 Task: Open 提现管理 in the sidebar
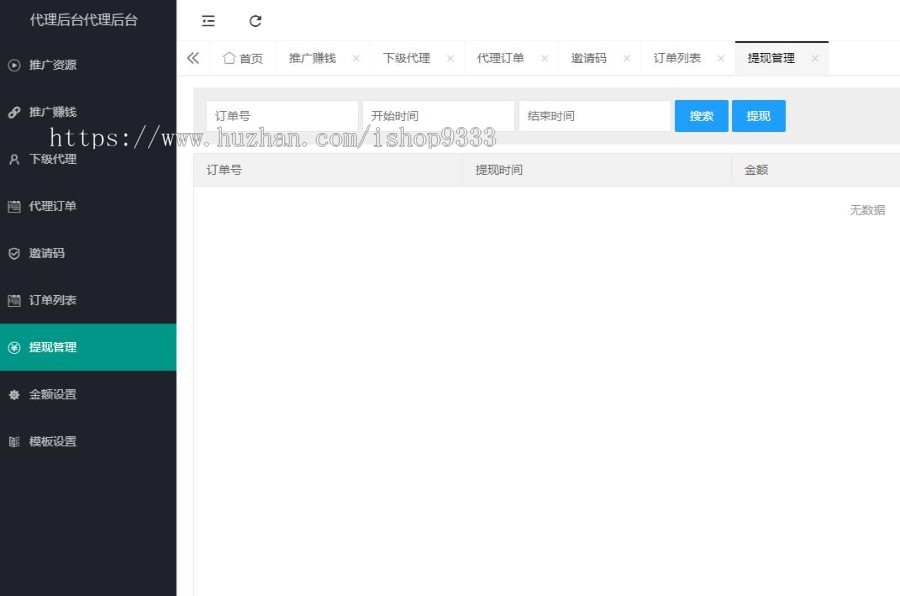coord(88,347)
